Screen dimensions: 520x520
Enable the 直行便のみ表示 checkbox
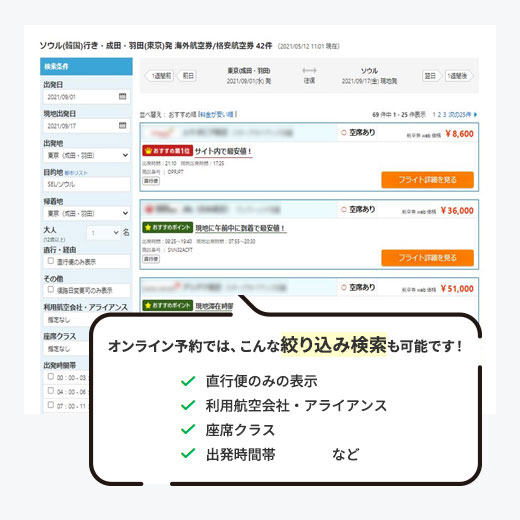tap(51, 261)
